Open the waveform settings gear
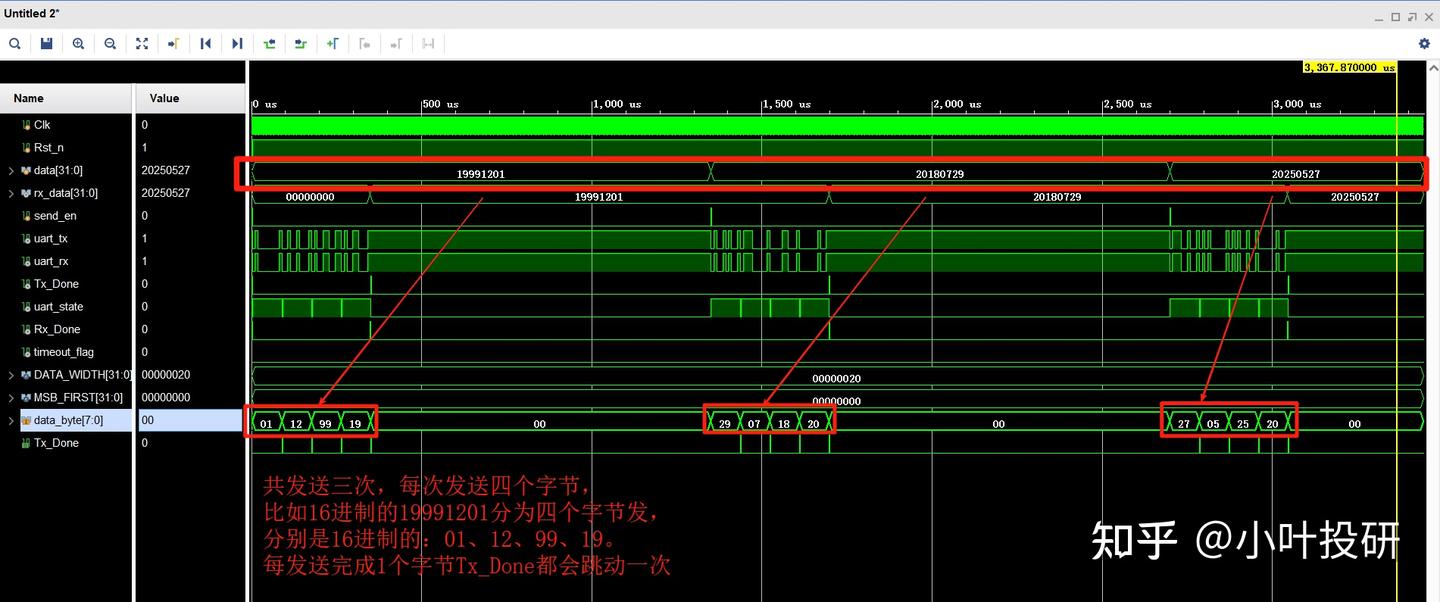Screen dimensions: 1440x602 pyautogui.click(x=1424, y=43)
